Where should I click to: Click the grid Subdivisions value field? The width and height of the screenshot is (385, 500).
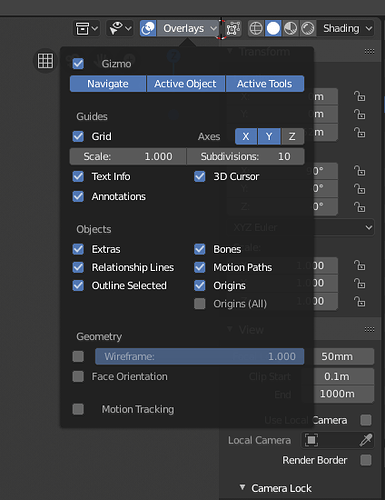pyautogui.click(x=246, y=156)
